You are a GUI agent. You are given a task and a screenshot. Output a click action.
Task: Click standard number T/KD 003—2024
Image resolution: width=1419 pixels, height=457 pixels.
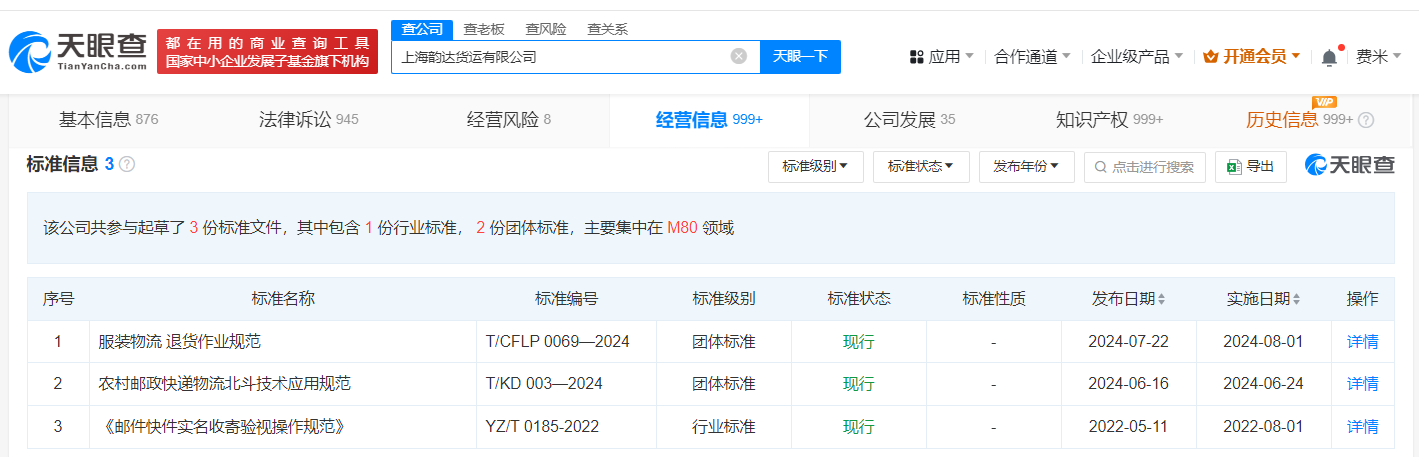click(x=543, y=384)
